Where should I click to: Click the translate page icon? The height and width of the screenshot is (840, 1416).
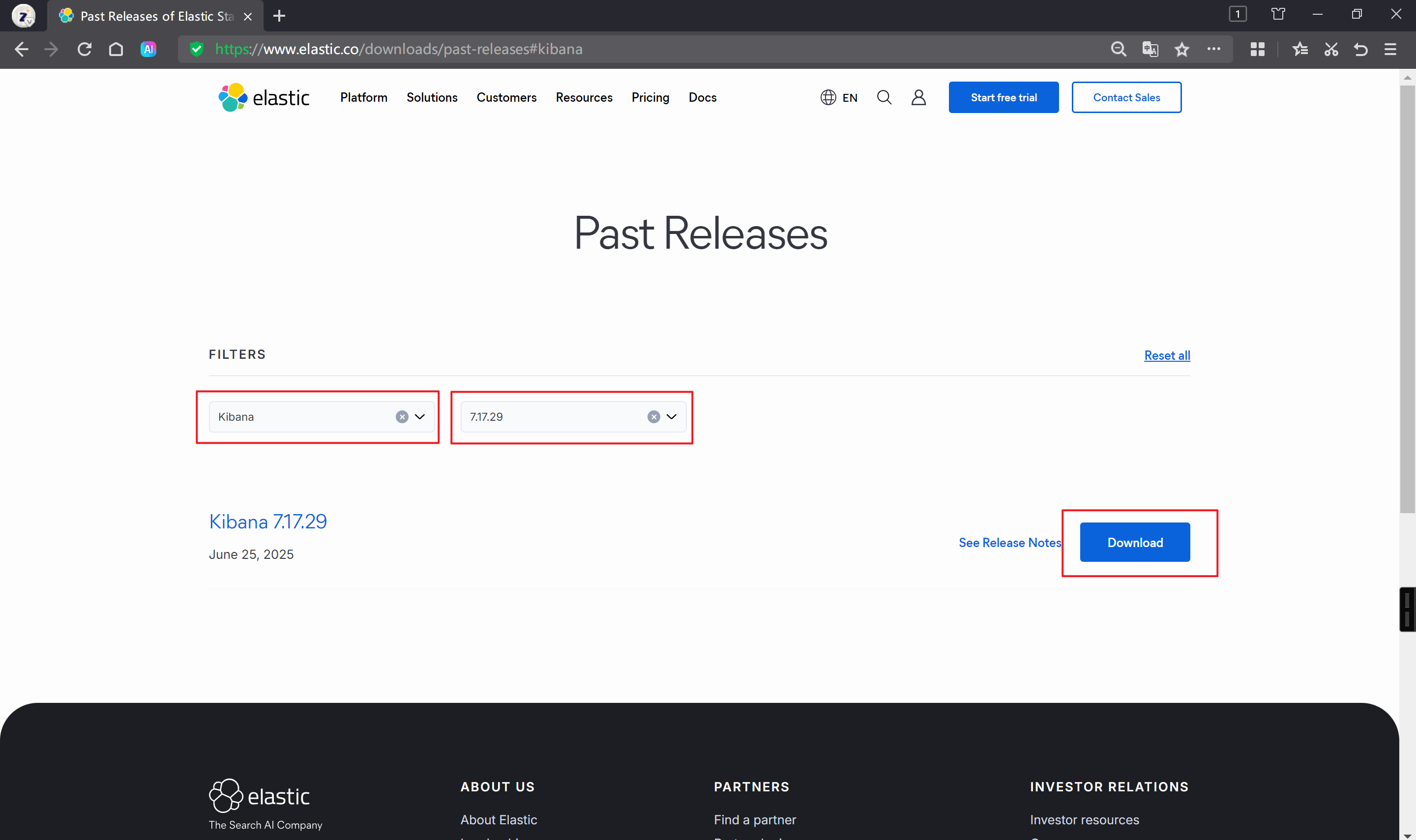point(1150,49)
